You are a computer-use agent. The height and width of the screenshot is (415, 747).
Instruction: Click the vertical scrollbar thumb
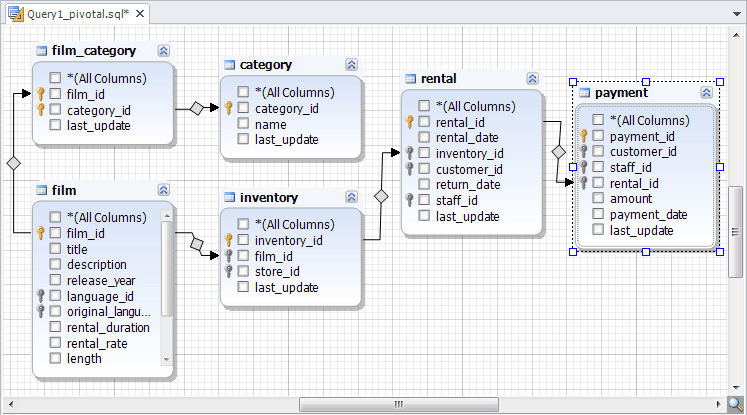coord(736,232)
